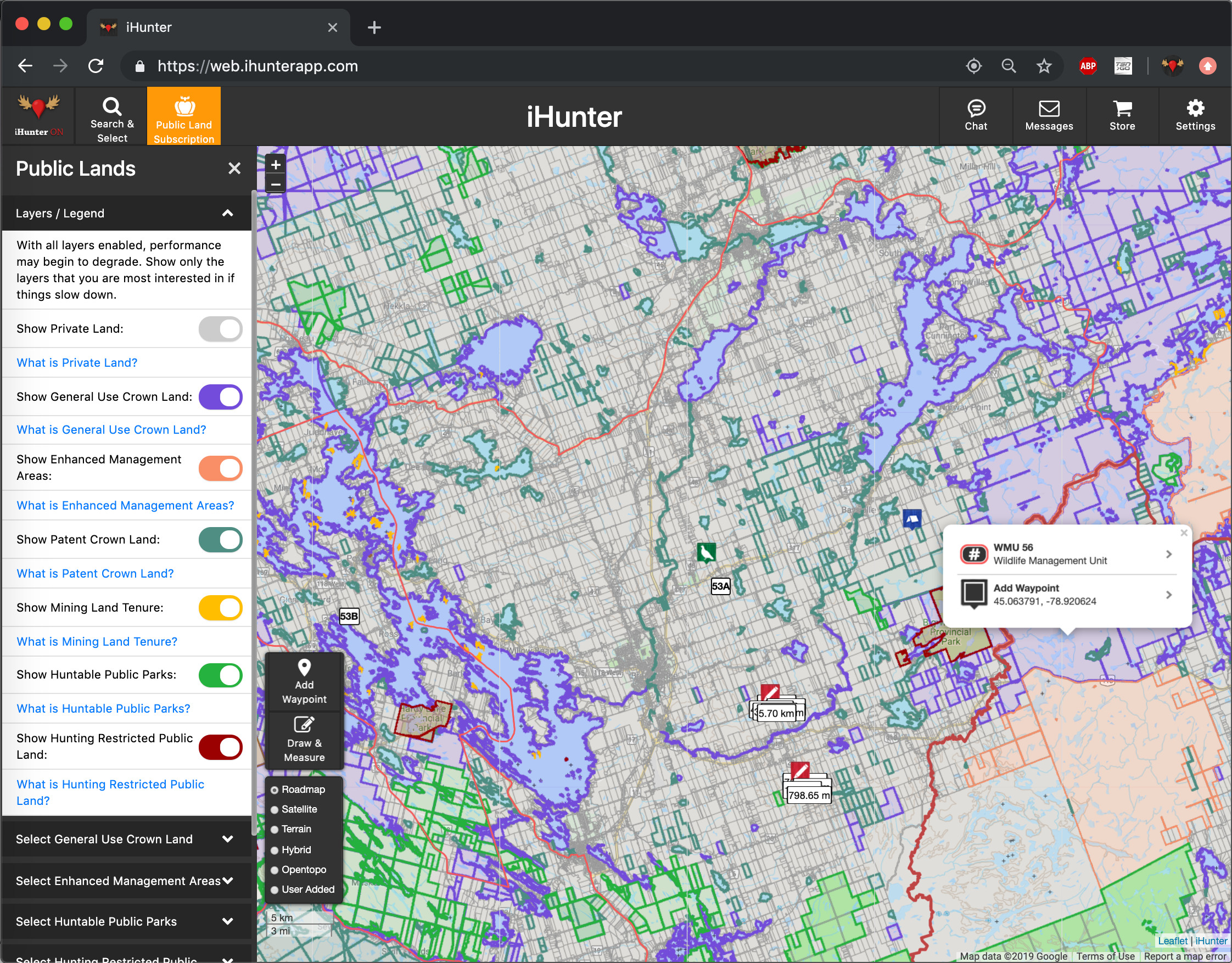Expand Select Huntable Public Parks
Screen dimensions: 1232x963
pos(127,922)
